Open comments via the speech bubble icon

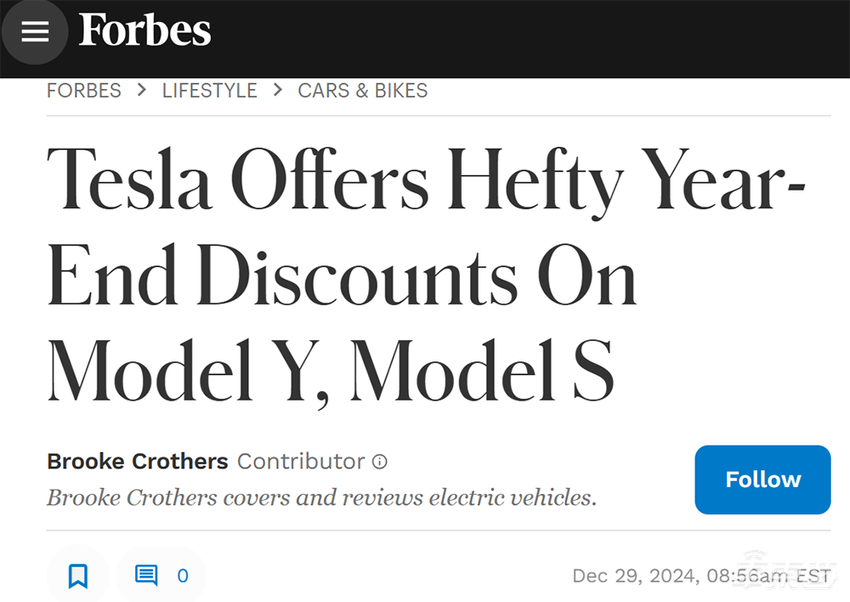(147, 575)
